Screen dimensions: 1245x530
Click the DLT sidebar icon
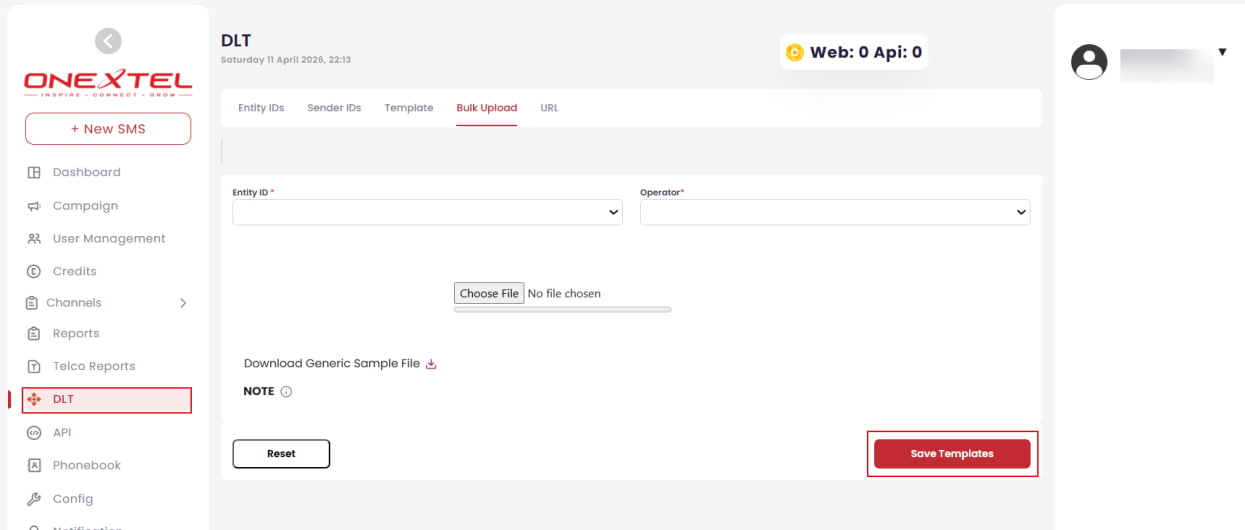(34, 399)
